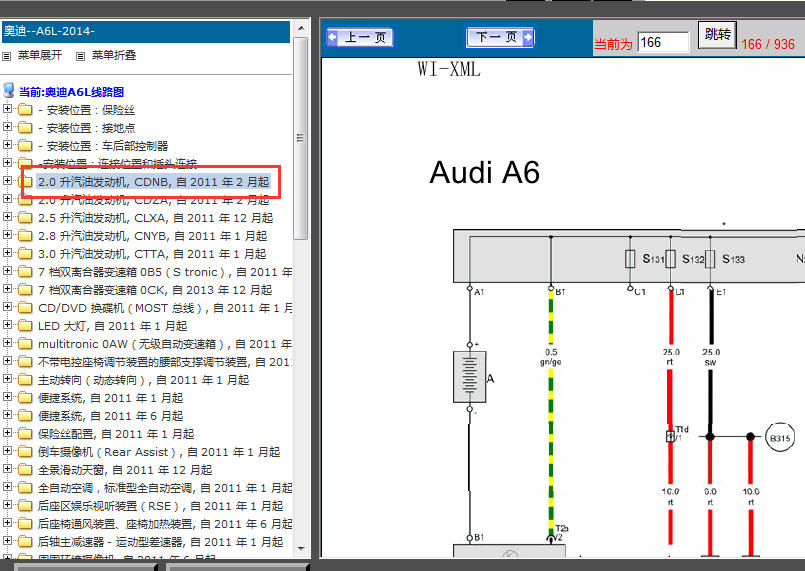Click folder icon for multitronic 0AW

pyautogui.click(x=25, y=343)
